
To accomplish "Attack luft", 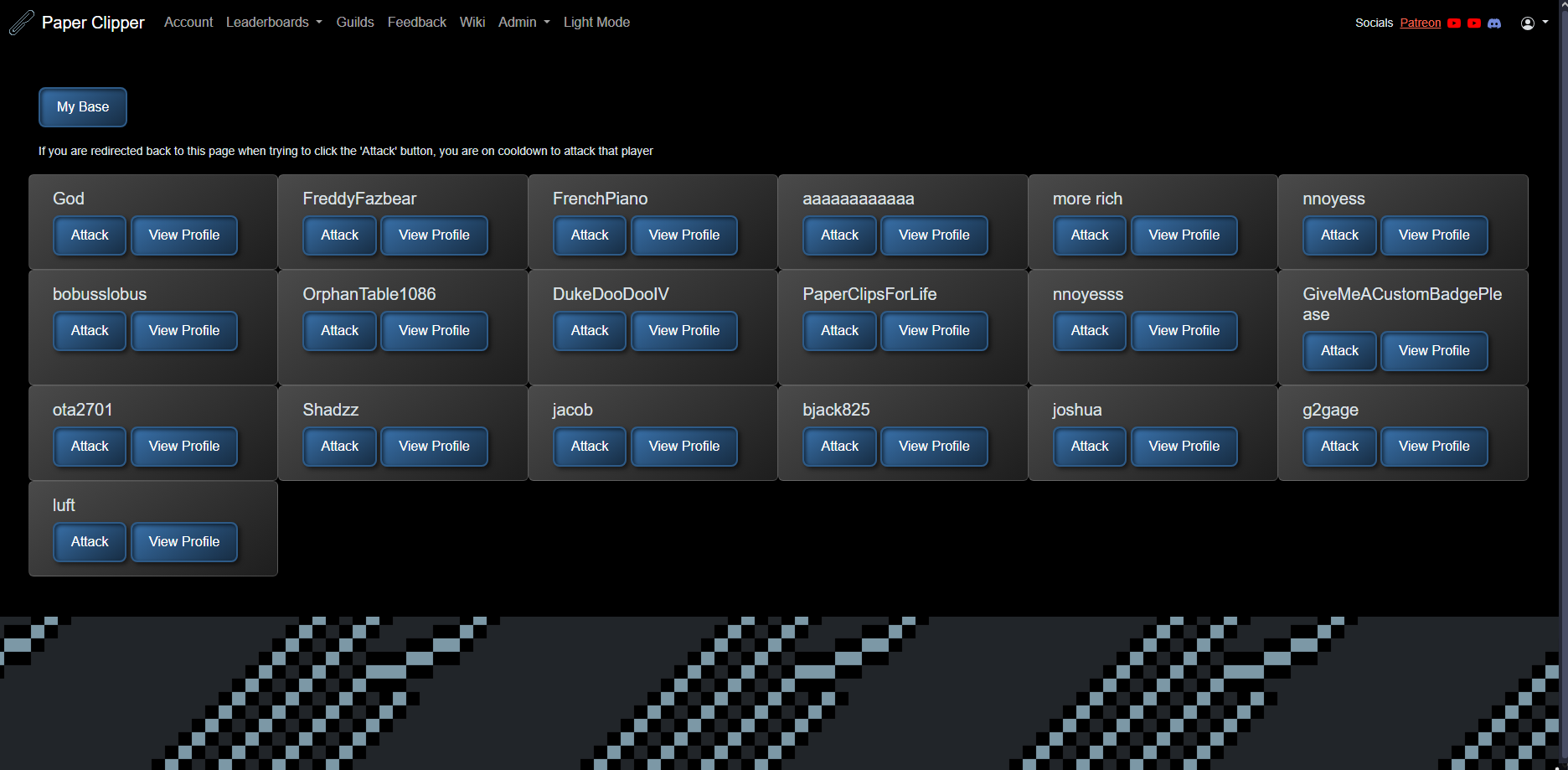I will pos(90,542).
